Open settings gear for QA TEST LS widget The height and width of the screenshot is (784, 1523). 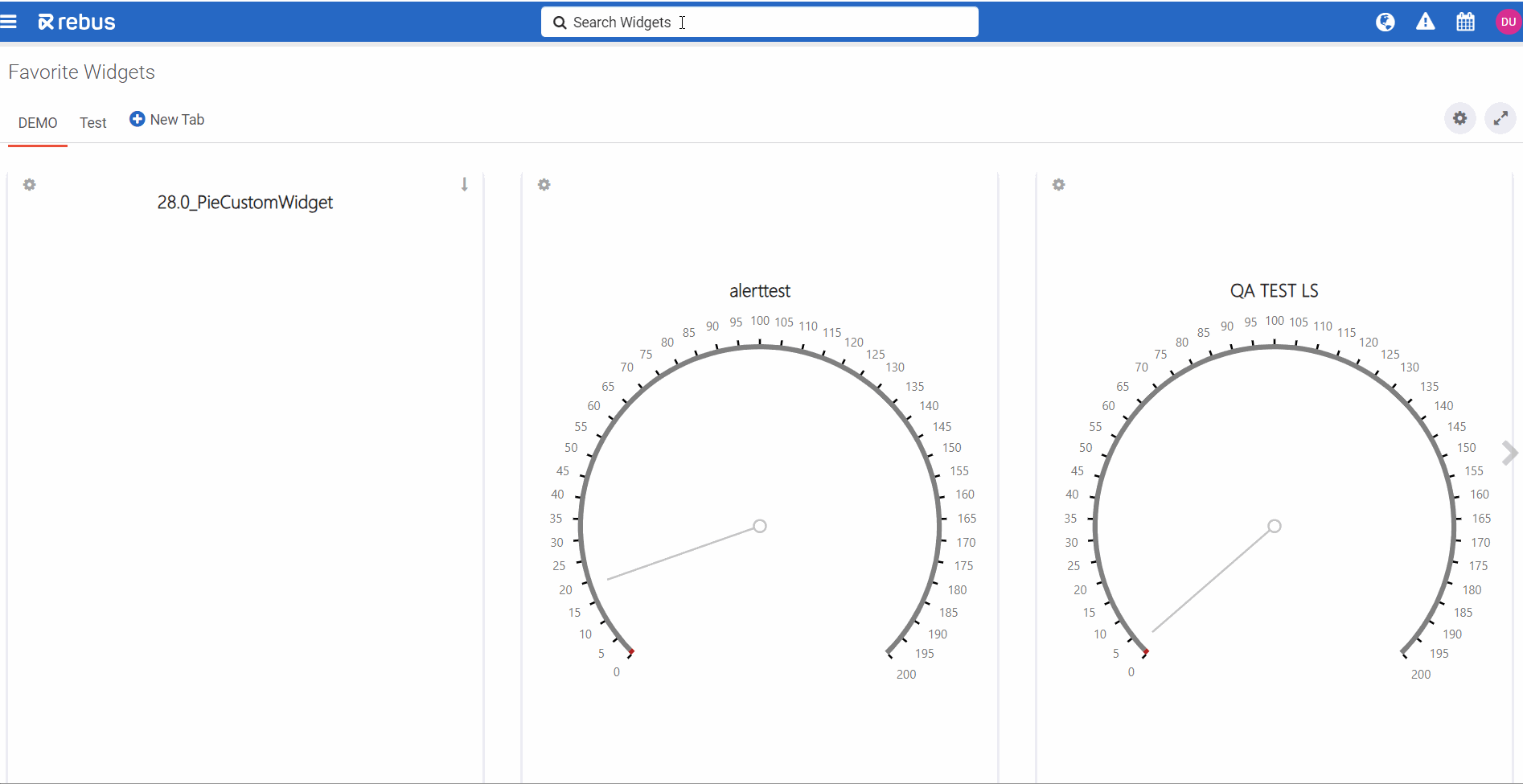click(x=1059, y=185)
